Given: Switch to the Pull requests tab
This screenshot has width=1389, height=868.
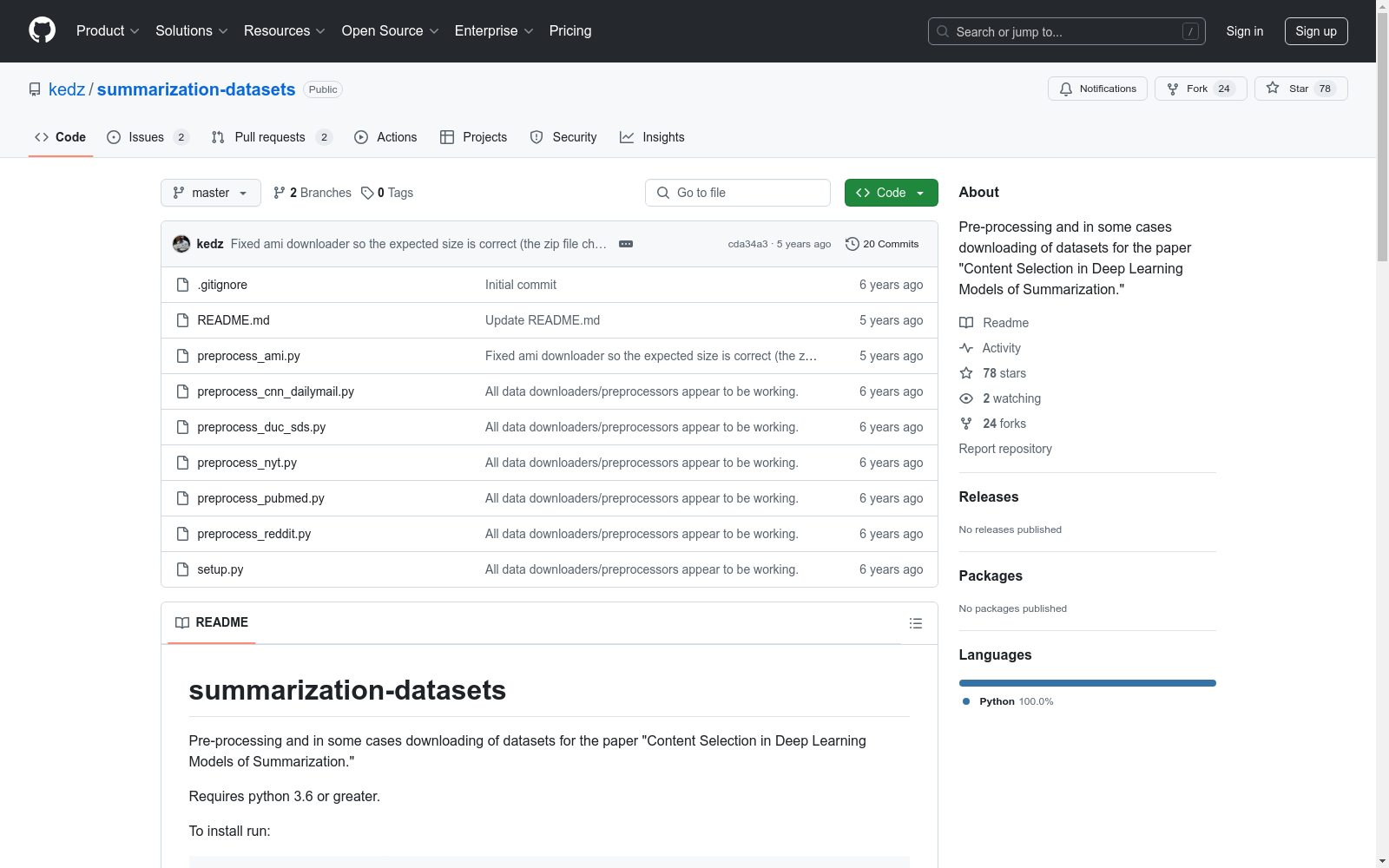Looking at the screenshot, I should tap(272, 137).
